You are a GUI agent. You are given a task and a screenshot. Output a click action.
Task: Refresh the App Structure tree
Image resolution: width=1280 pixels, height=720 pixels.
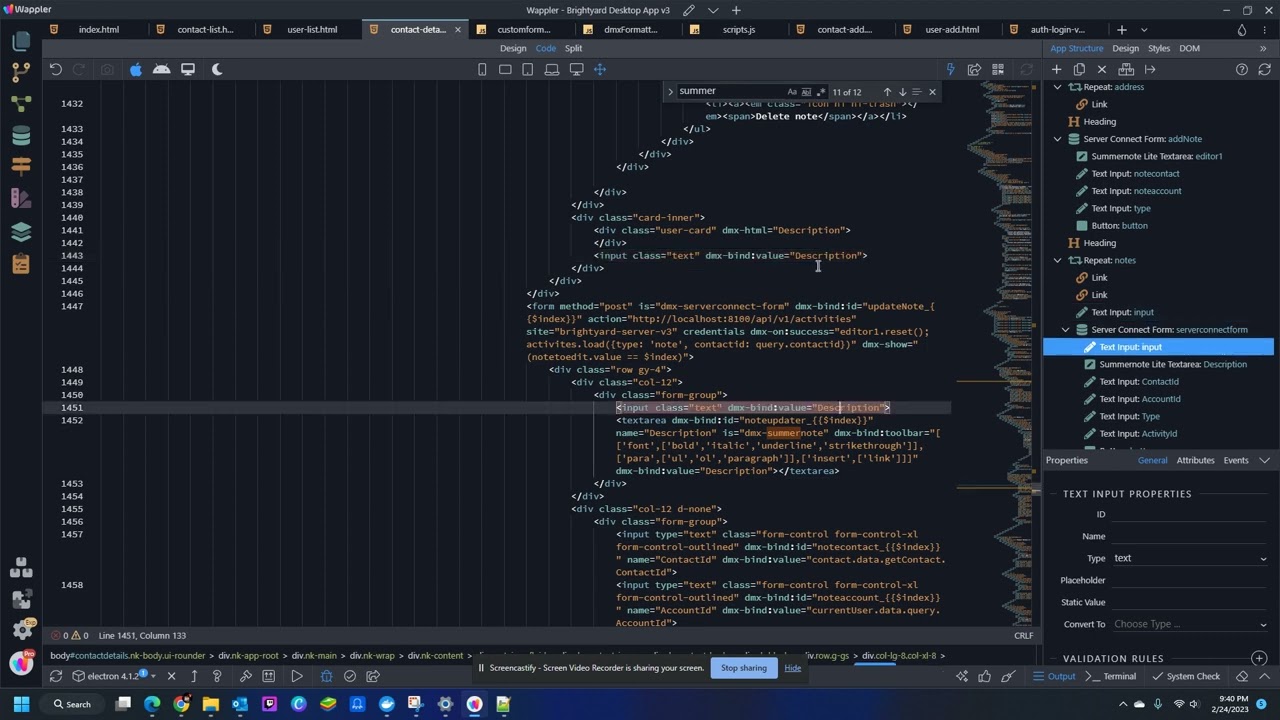click(x=1265, y=69)
